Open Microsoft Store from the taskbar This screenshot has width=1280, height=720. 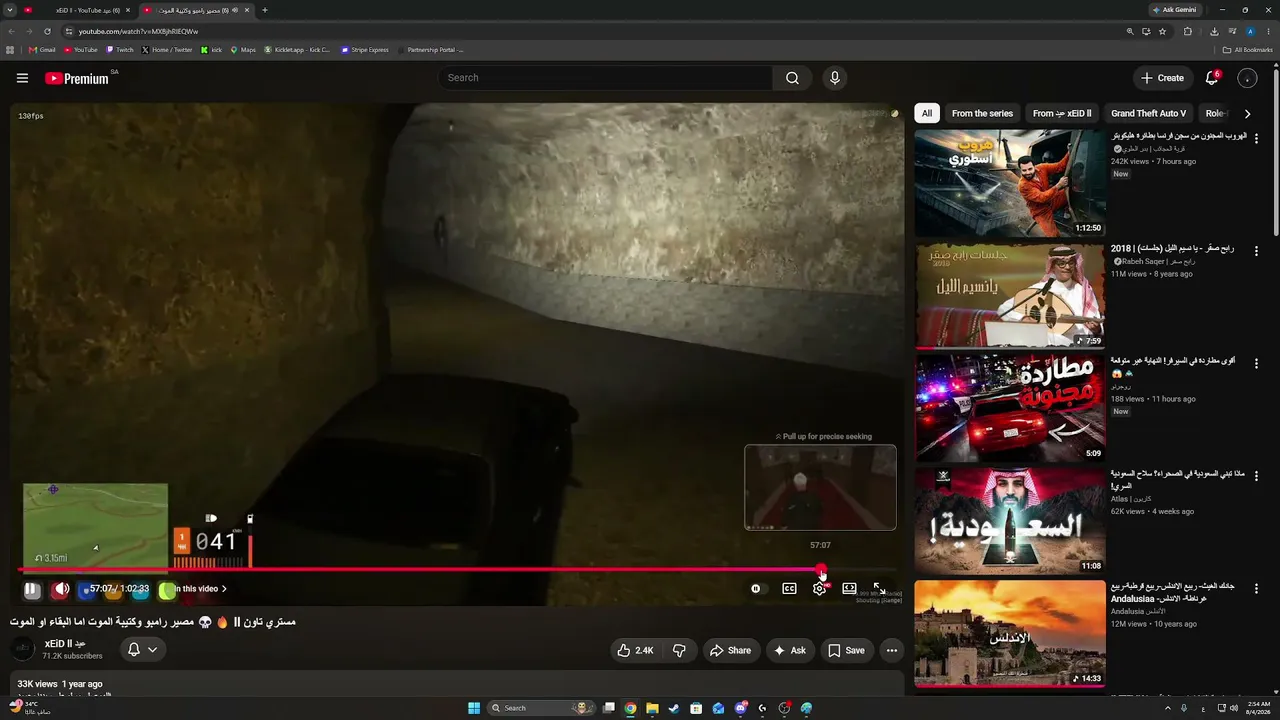tap(696, 708)
